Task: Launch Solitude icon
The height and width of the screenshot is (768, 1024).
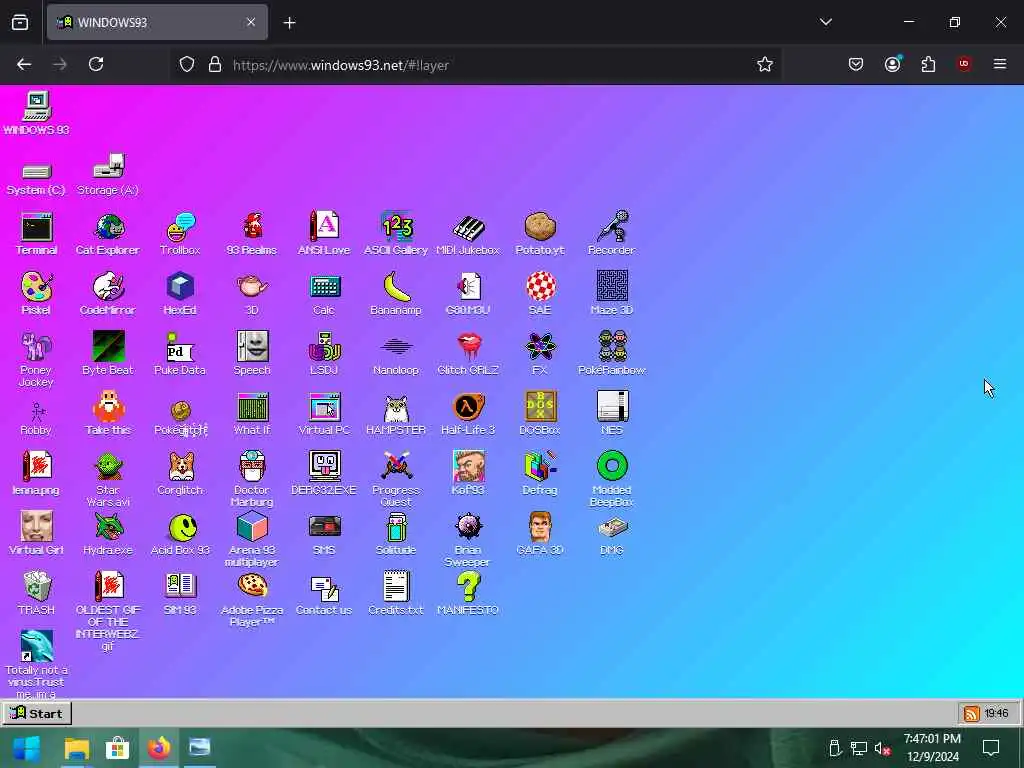Action: 396,527
